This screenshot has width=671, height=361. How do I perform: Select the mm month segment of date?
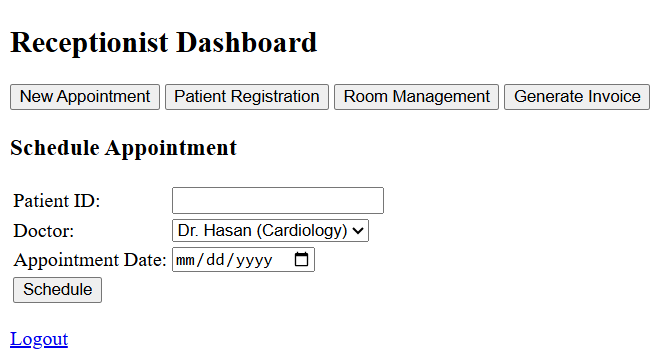(x=185, y=260)
